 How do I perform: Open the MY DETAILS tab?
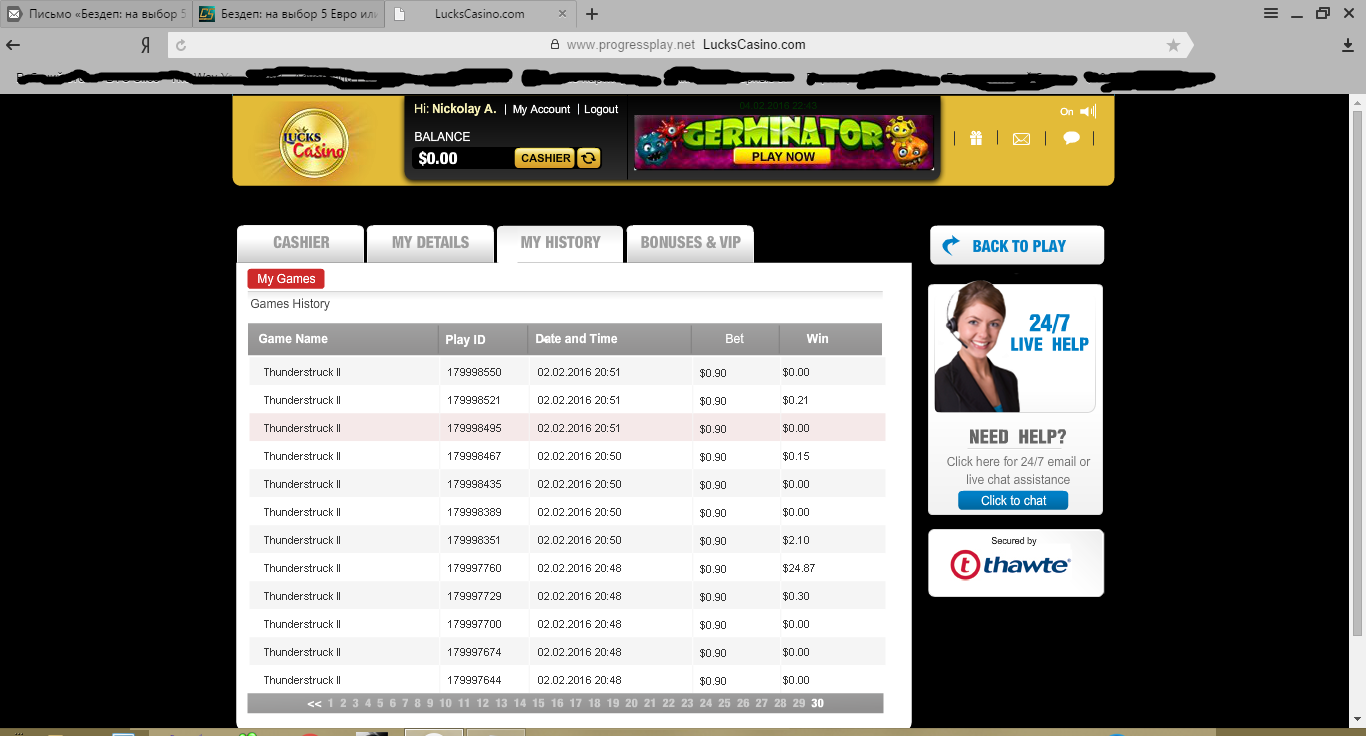click(430, 243)
